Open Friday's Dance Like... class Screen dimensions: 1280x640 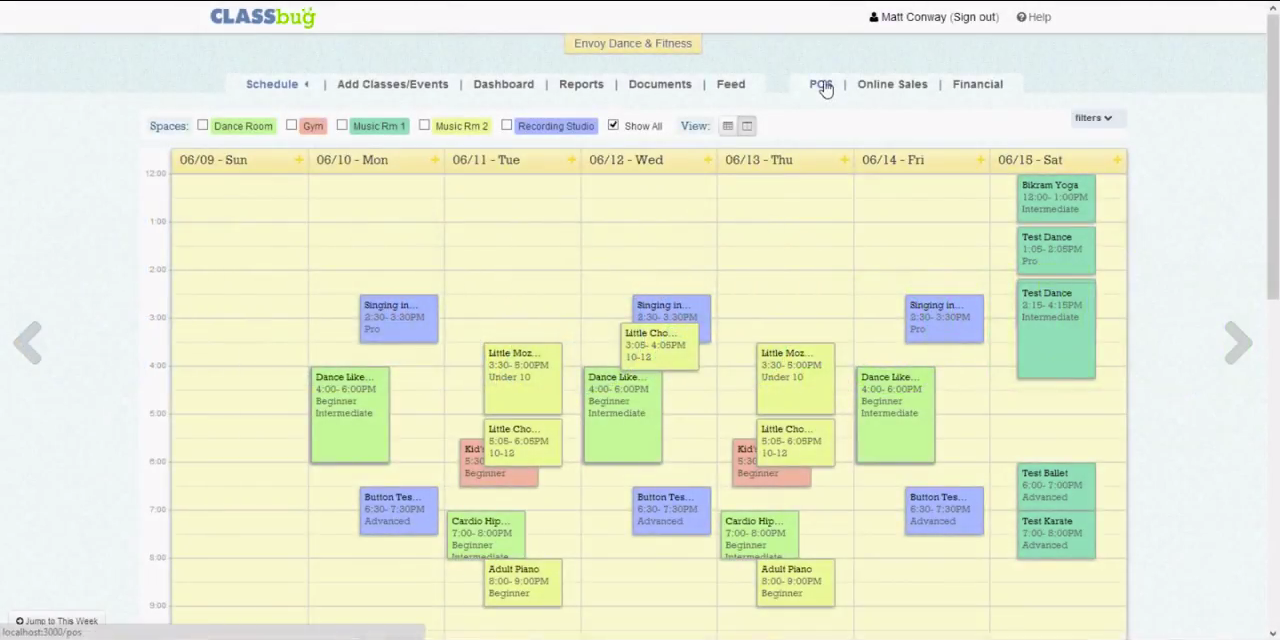[x=895, y=415]
